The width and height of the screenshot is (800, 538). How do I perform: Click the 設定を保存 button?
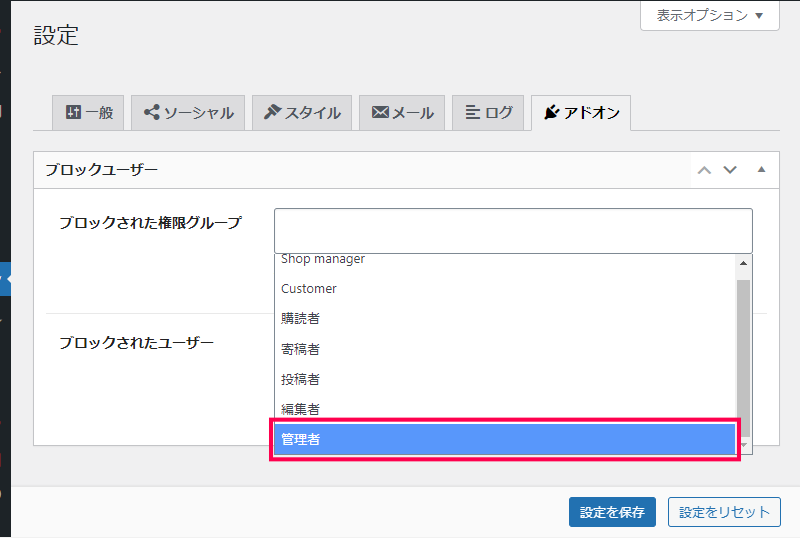(612, 512)
